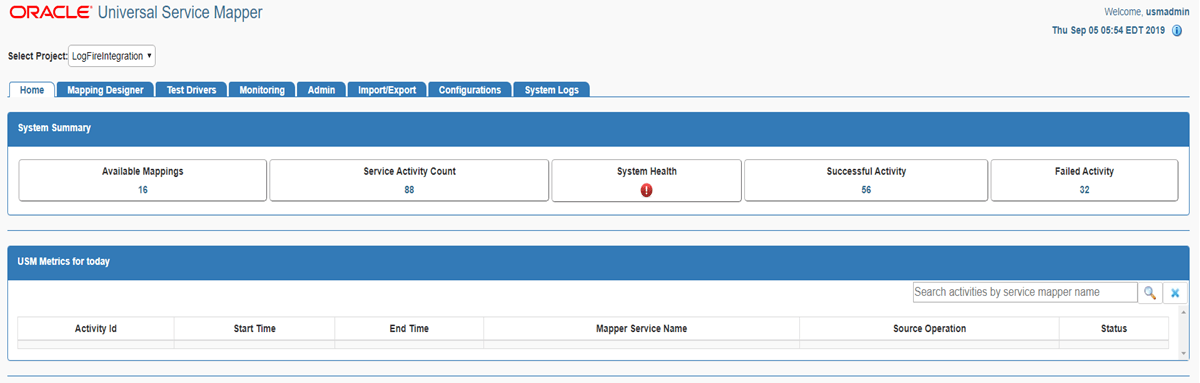Image resolution: width=1200 pixels, height=383 pixels.
Task: Open the Configurations tab
Action: coord(470,90)
